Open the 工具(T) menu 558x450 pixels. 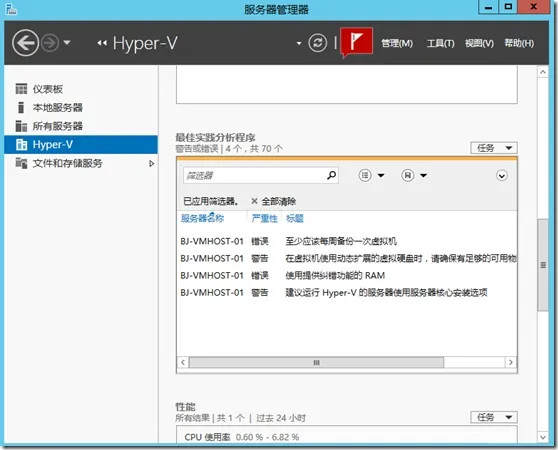(x=441, y=43)
